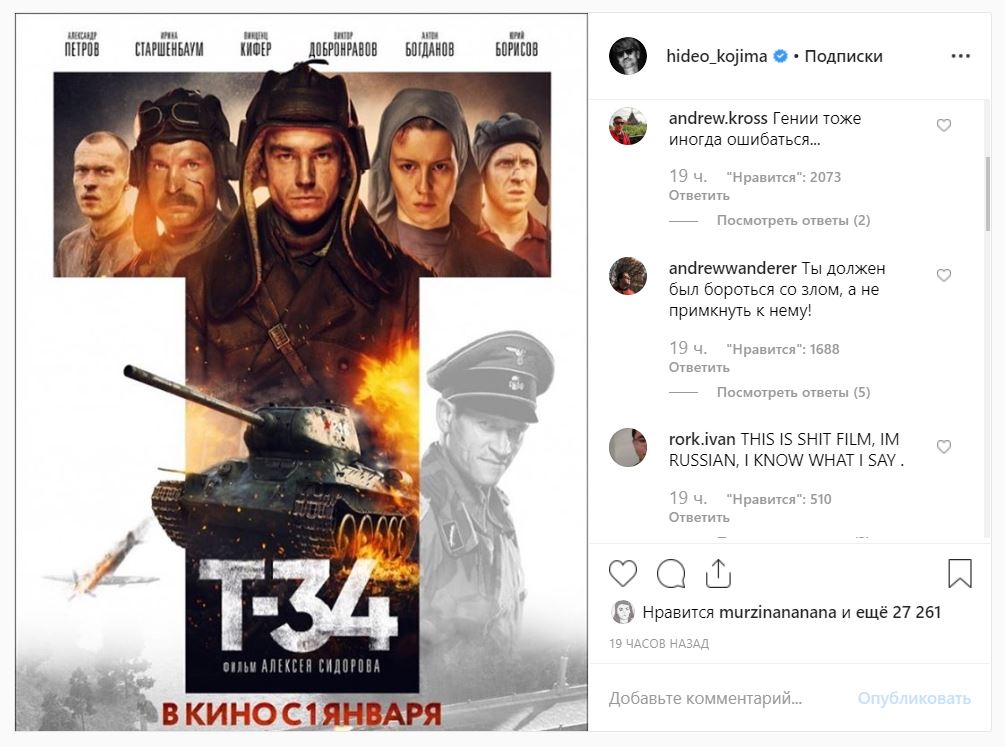
Task: Open rork.ivan avatar
Action: pyautogui.click(x=627, y=447)
